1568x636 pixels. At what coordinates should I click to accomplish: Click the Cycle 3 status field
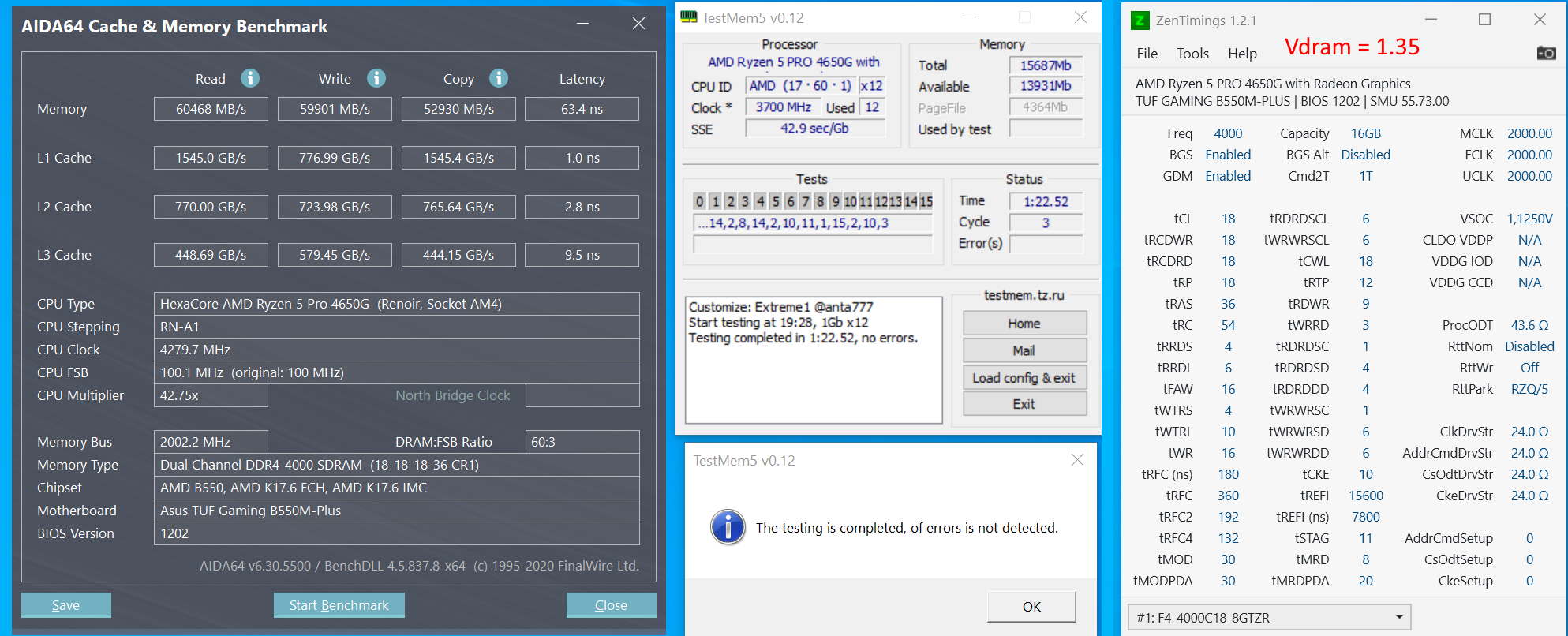click(x=1046, y=223)
